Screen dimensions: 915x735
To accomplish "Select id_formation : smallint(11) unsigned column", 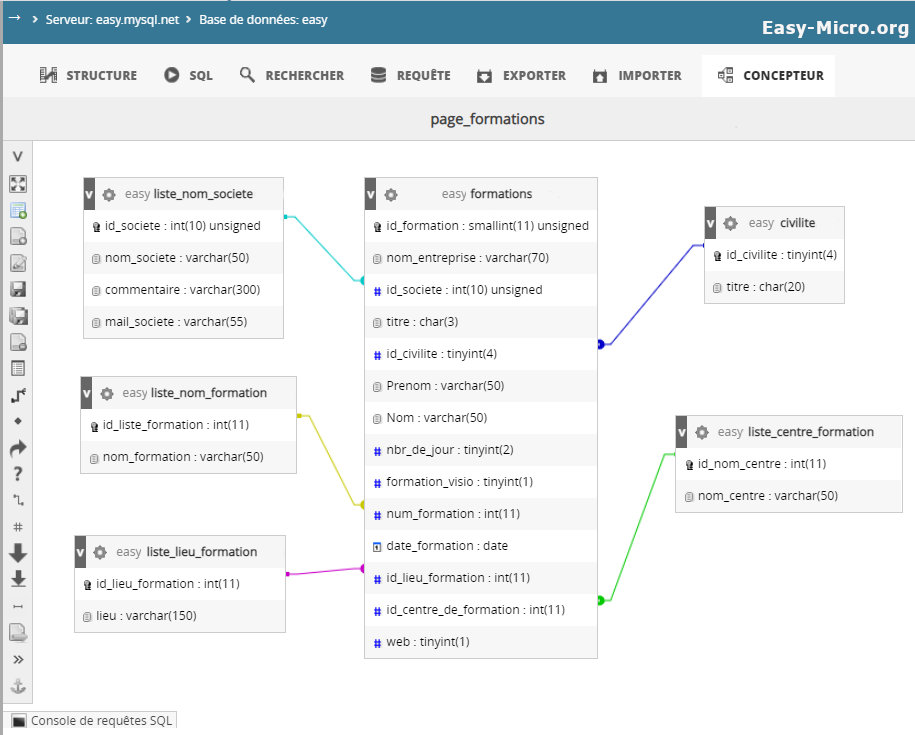I will click(x=481, y=226).
